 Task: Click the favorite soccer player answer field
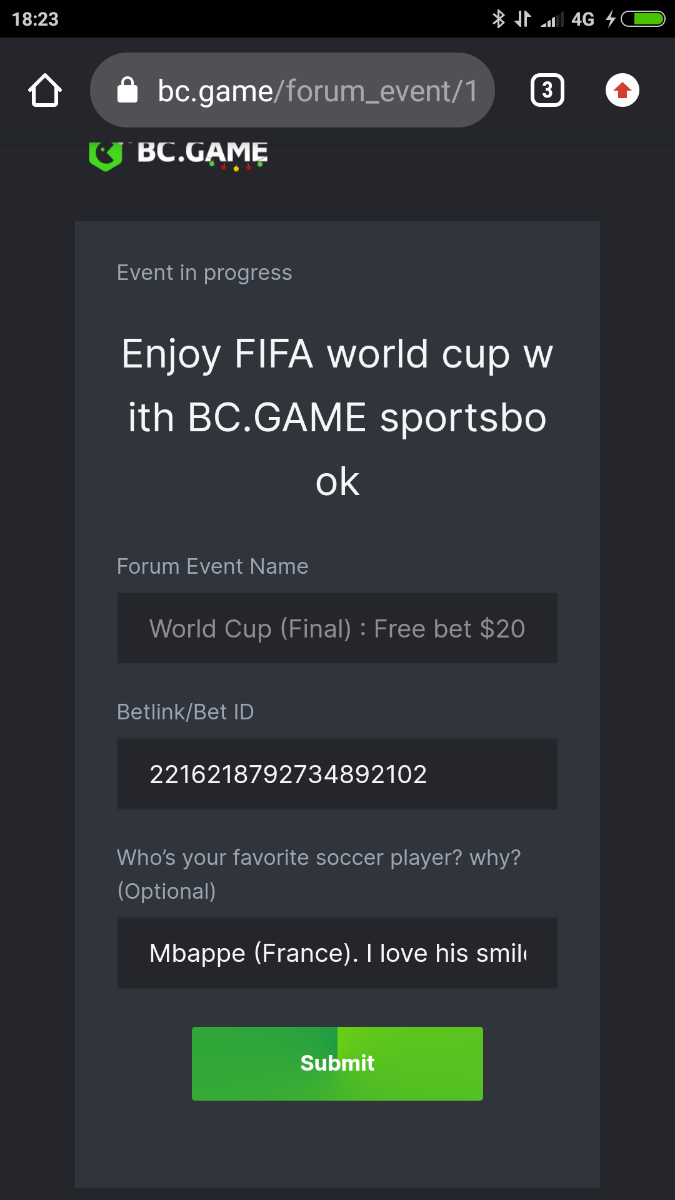[x=337, y=953]
